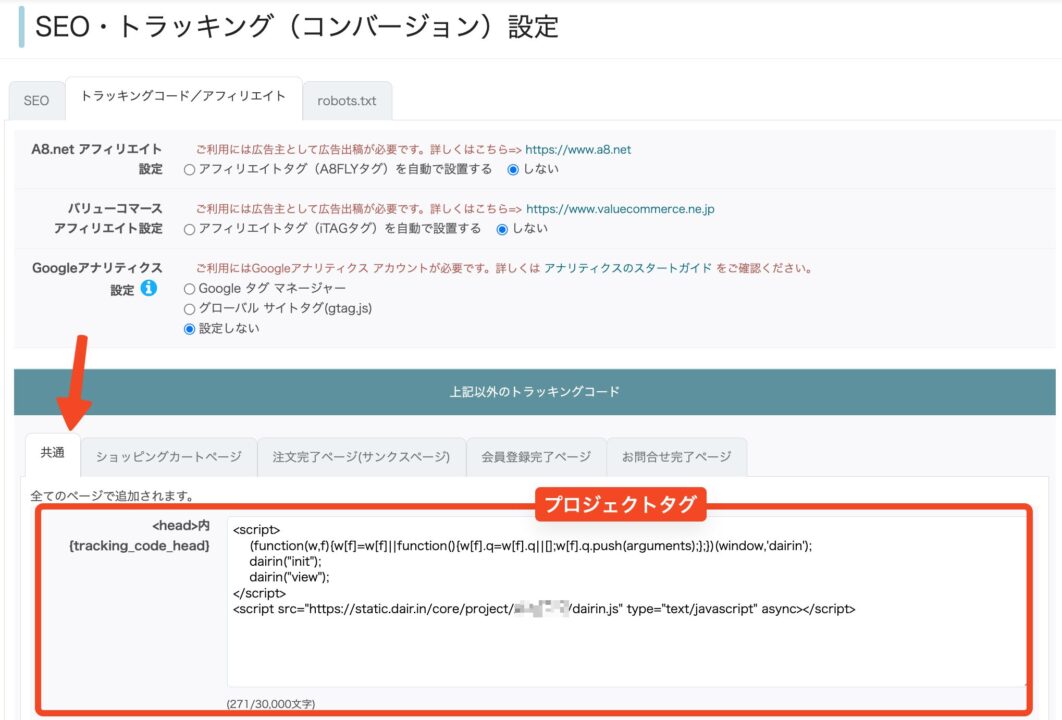Open the トラッキングコード/アフィリエイト tab
The image size is (1062, 720).
[183, 98]
